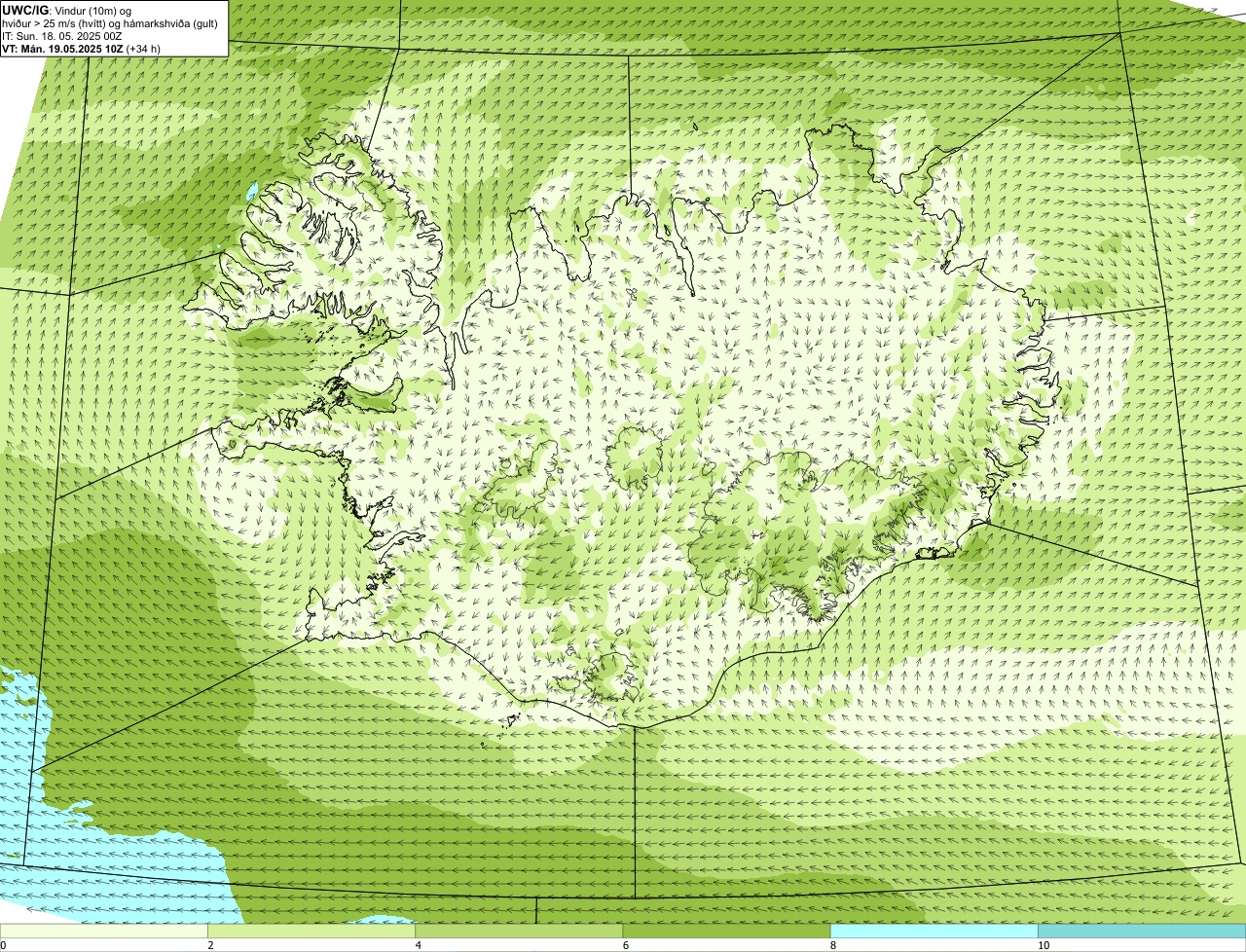The height and width of the screenshot is (952, 1246).
Task: Click the UWC/IG title text in the legend box
Action: [24, 10]
